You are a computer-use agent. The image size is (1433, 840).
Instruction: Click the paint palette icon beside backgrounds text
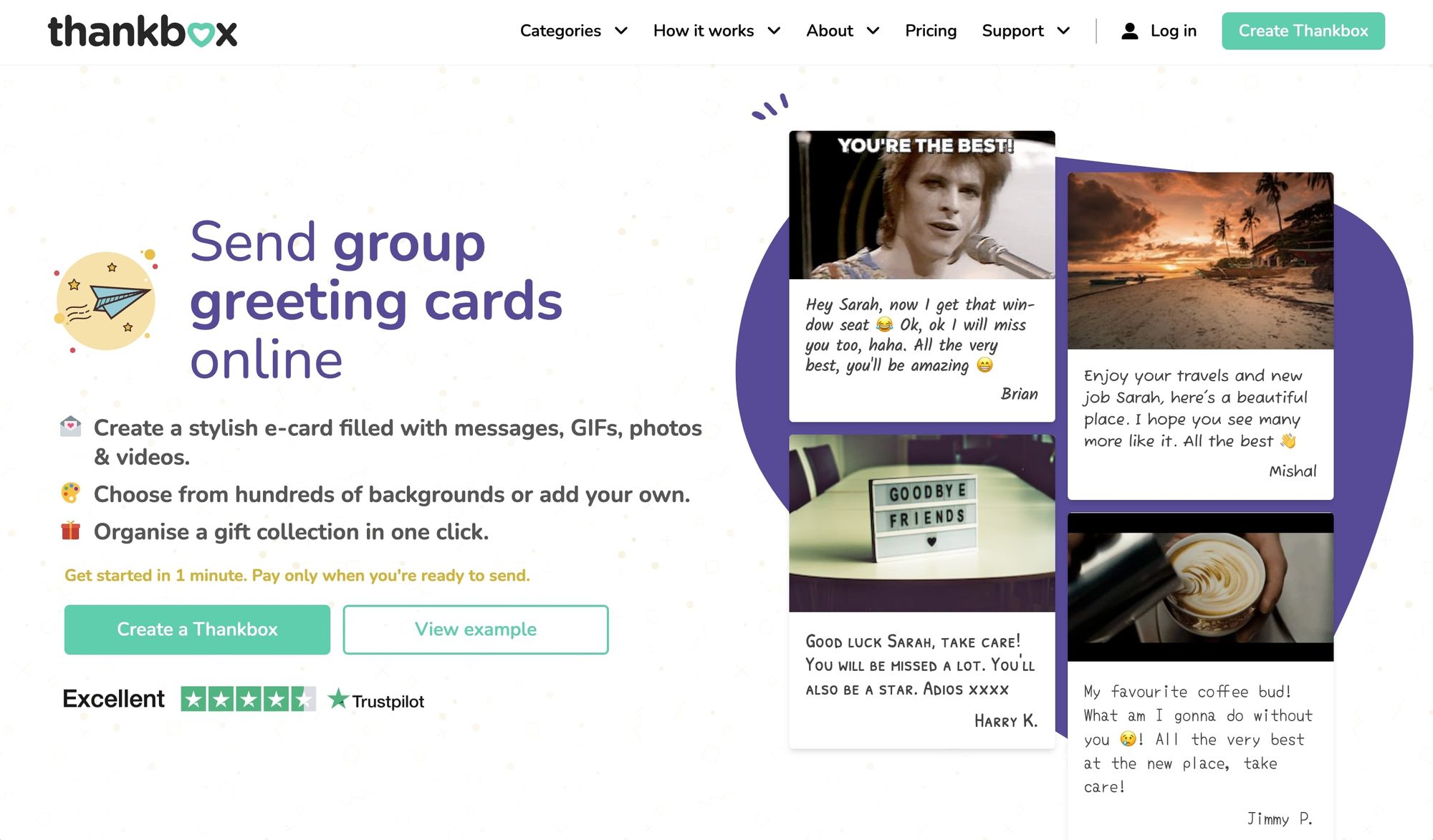click(70, 493)
